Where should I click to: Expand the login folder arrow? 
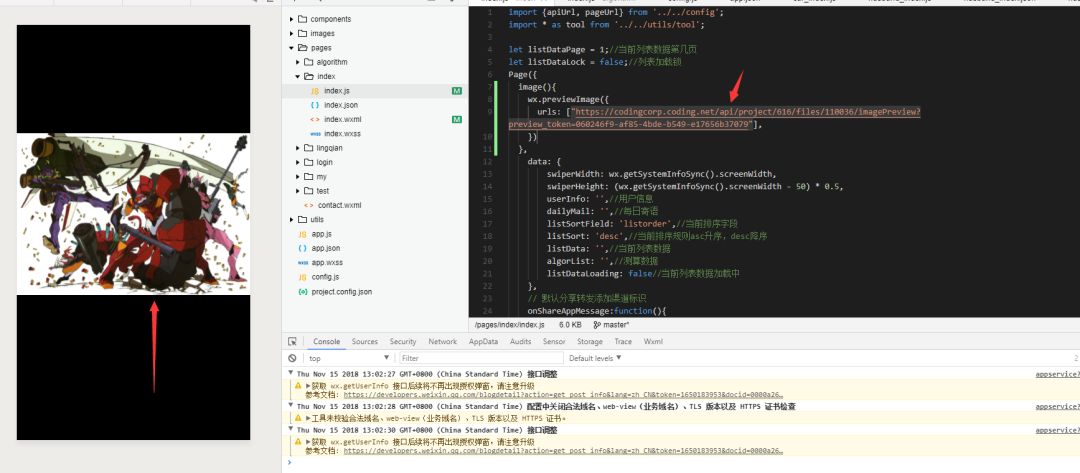(298, 162)
